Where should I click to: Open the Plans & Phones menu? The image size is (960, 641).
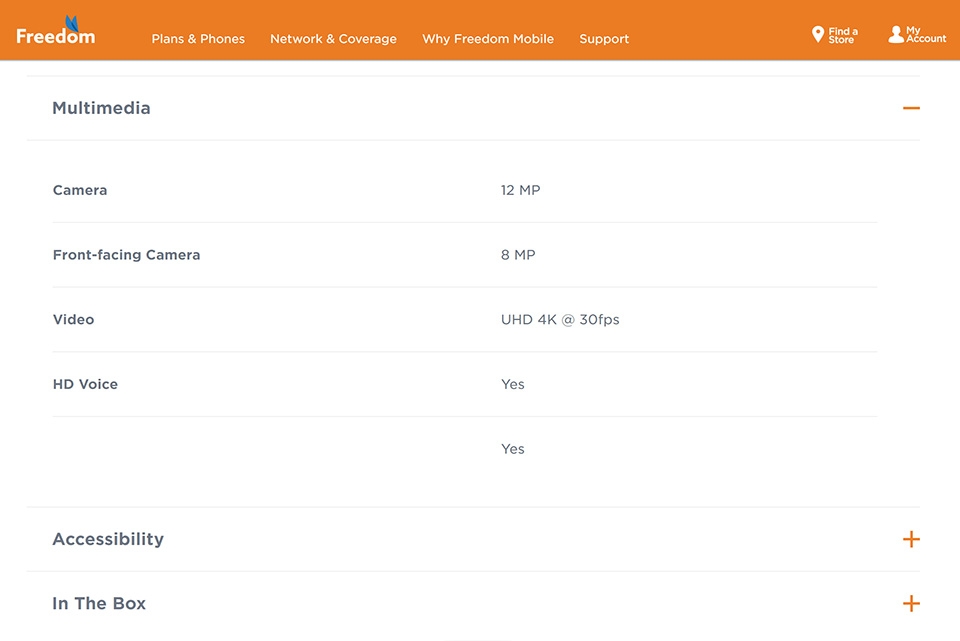pos(198,39)
